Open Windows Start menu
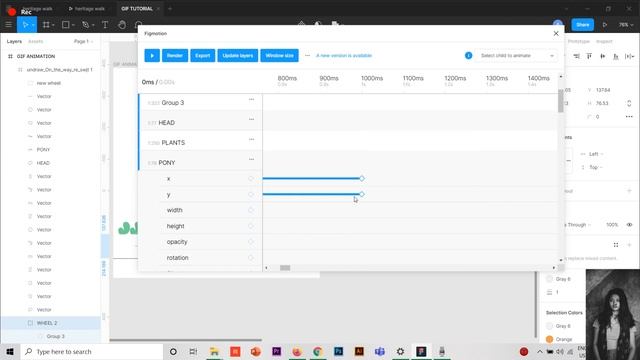This screenshot has height=360, width=640. [10, 351]
